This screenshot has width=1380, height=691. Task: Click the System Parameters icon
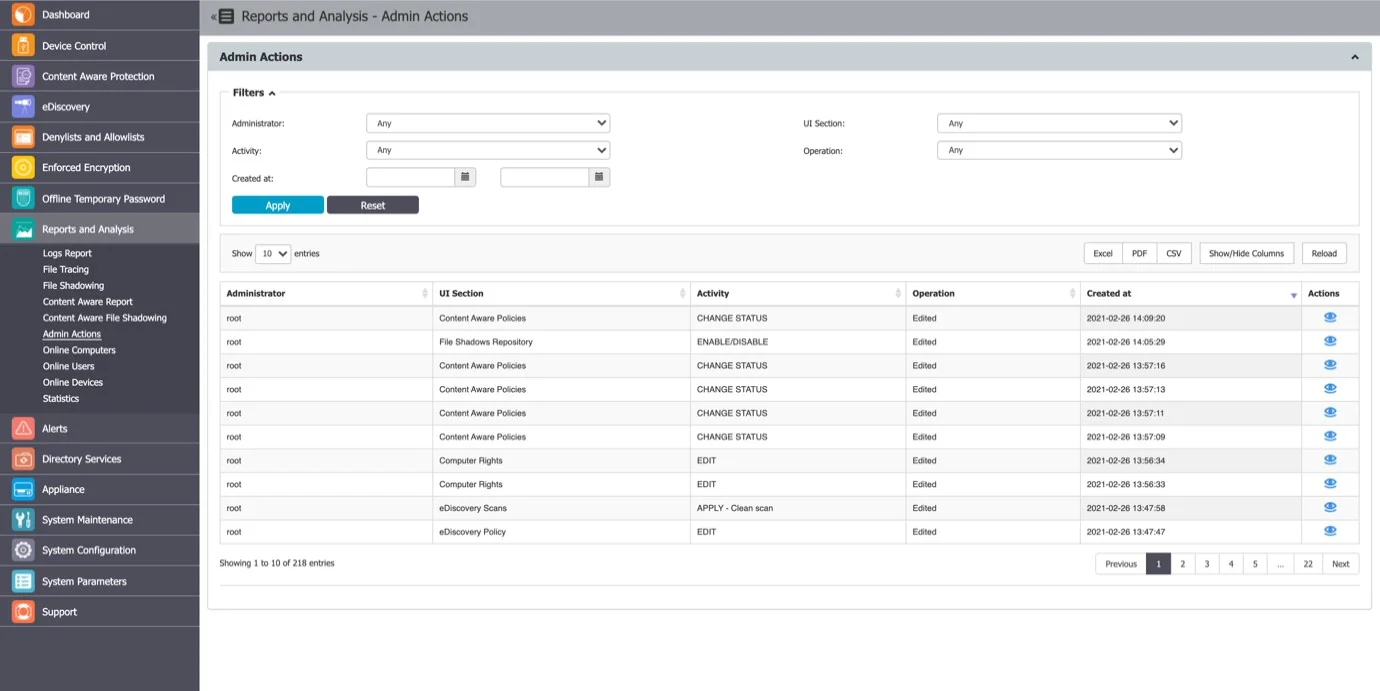(x=23, y=581)
